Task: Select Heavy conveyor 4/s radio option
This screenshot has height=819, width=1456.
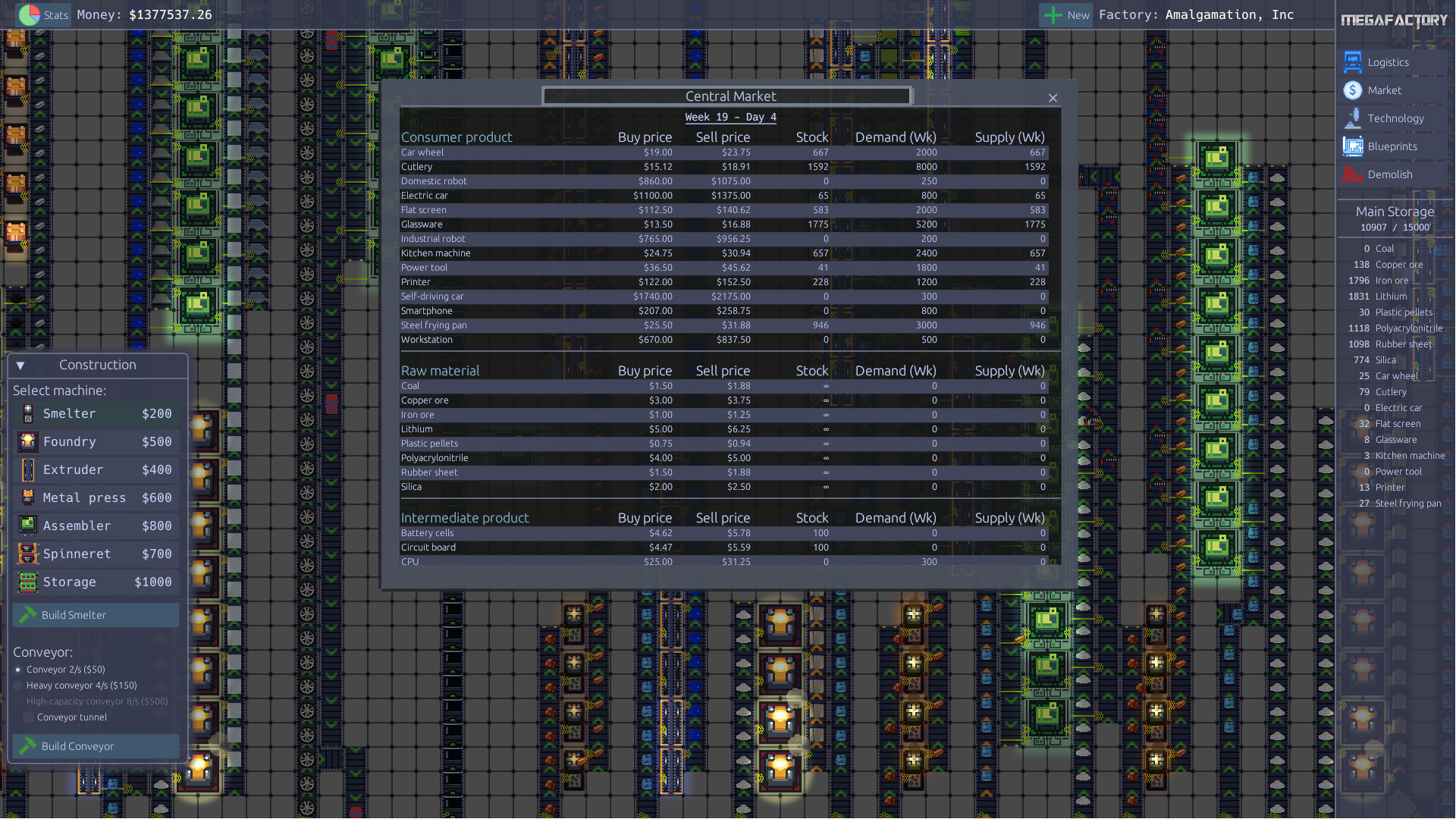Action: pyautogui.click(x=18, y=686)
